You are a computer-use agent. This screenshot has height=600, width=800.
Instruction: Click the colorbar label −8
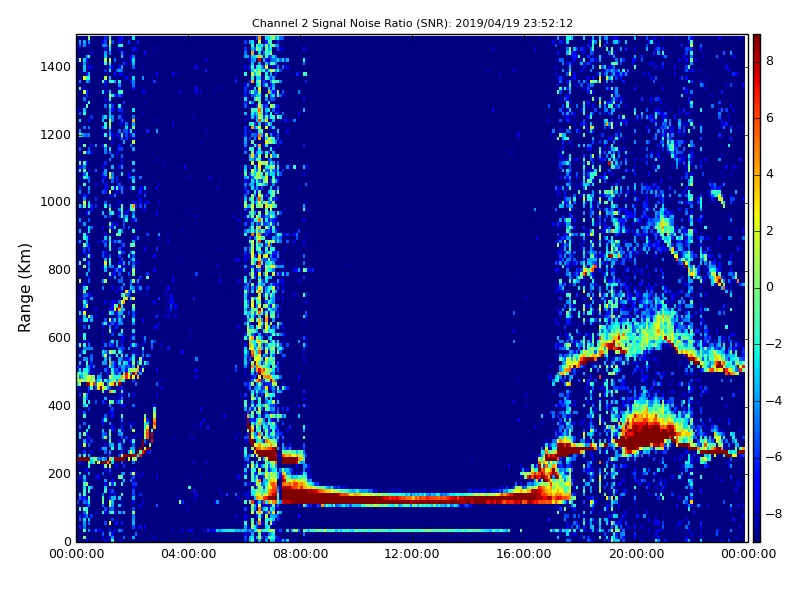774,514
